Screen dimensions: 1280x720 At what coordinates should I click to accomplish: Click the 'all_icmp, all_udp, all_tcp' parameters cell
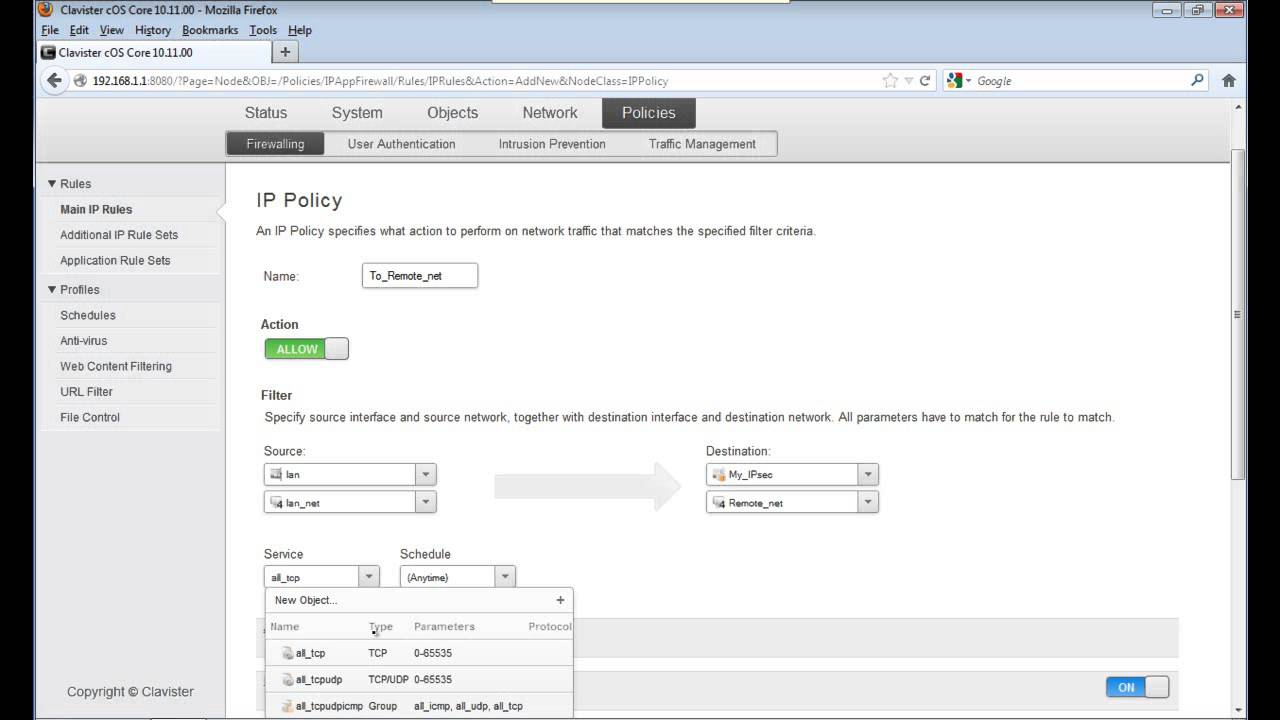click(468, 706)
